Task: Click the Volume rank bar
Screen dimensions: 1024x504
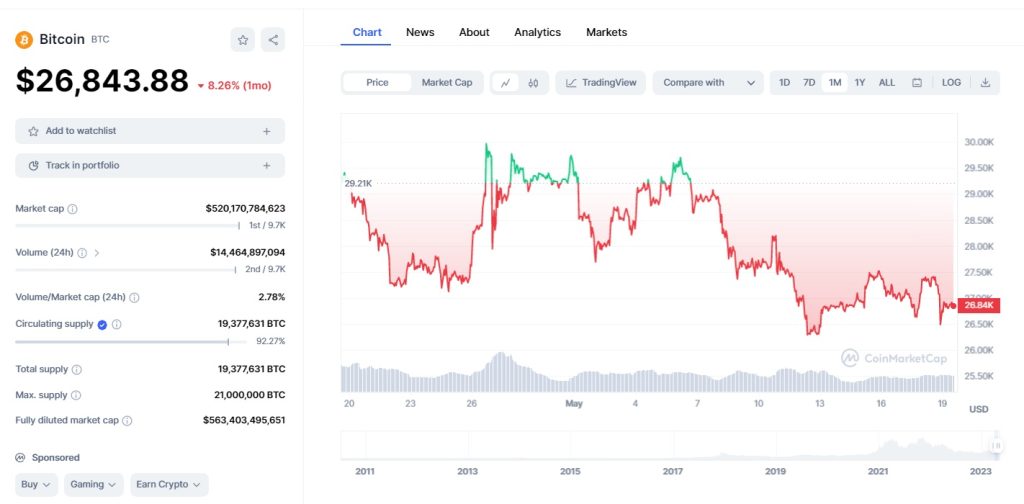Action: pos(125,270)
